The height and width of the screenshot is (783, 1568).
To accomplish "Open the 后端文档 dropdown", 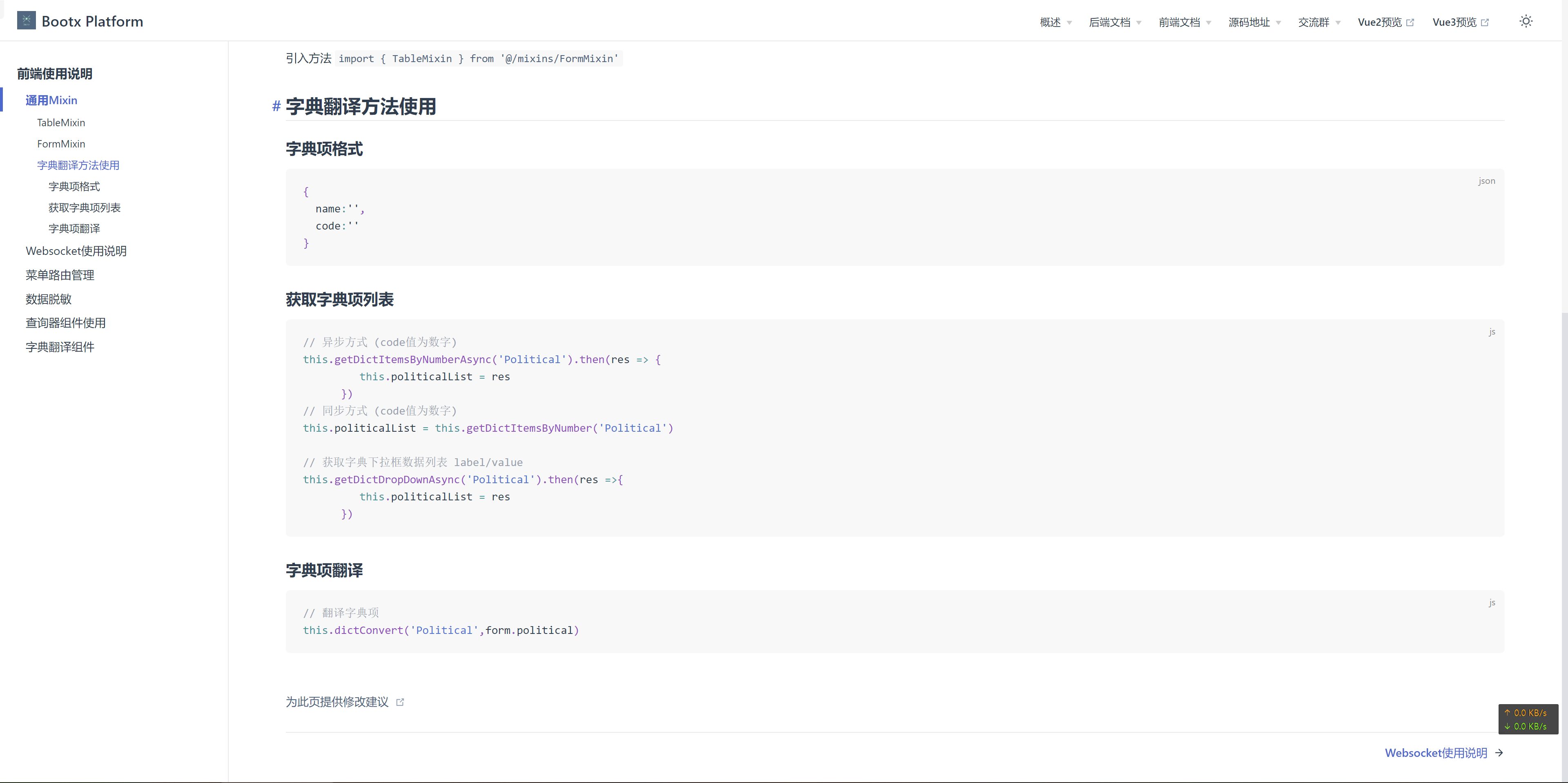I will 1114,22.
